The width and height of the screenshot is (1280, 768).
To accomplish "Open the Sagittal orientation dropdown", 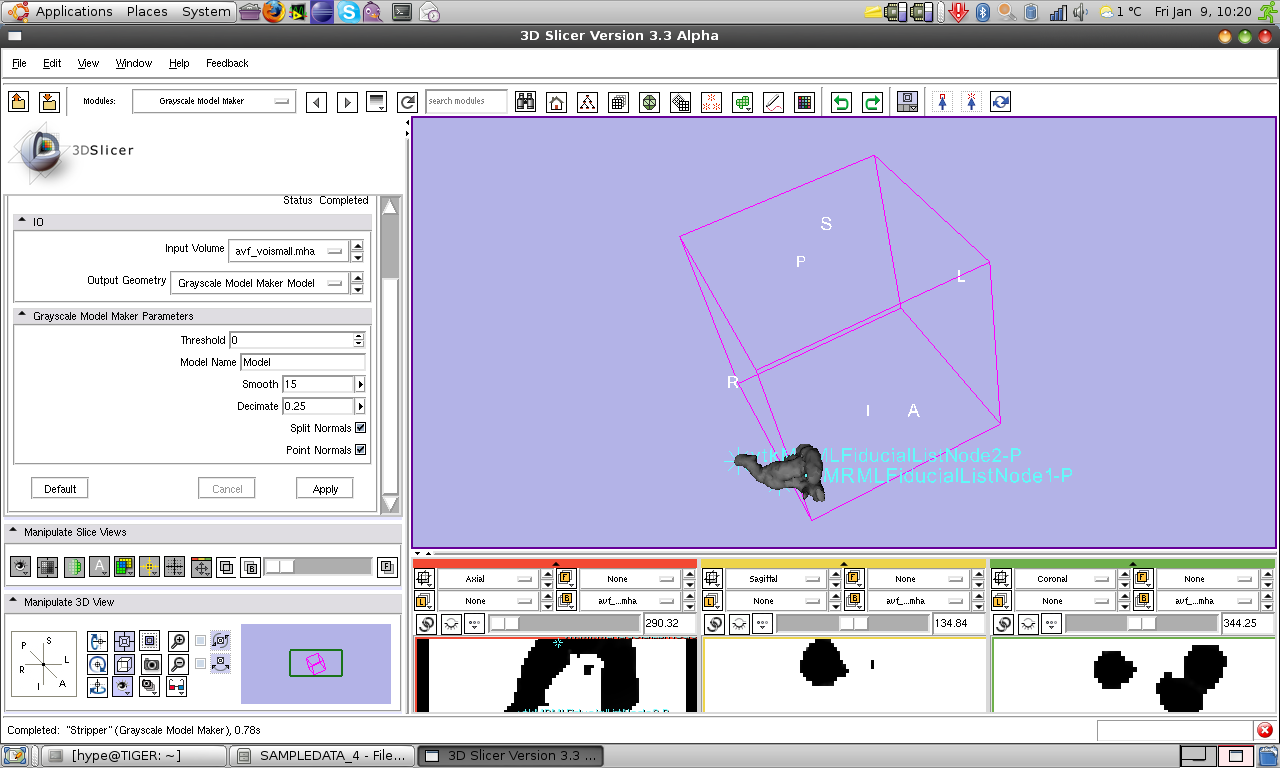I will (776, 579).
